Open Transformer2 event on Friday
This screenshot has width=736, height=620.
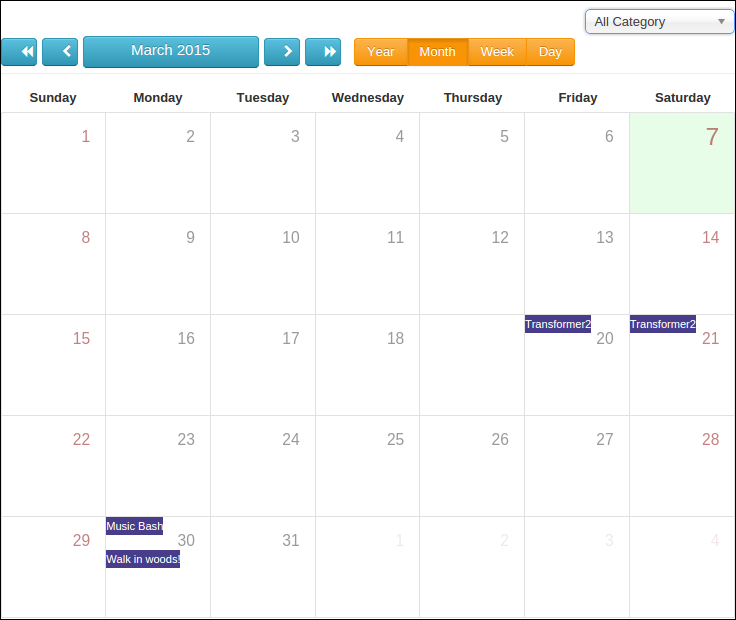click(x=558, y=324)
